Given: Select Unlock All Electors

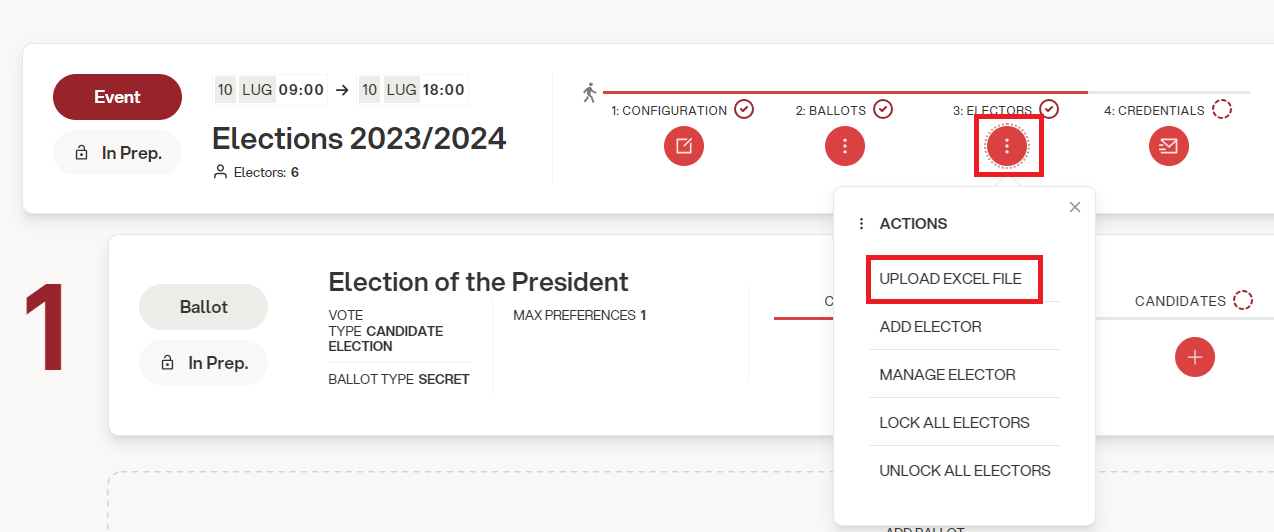Looking at the screenshot, I should point(965,471).
